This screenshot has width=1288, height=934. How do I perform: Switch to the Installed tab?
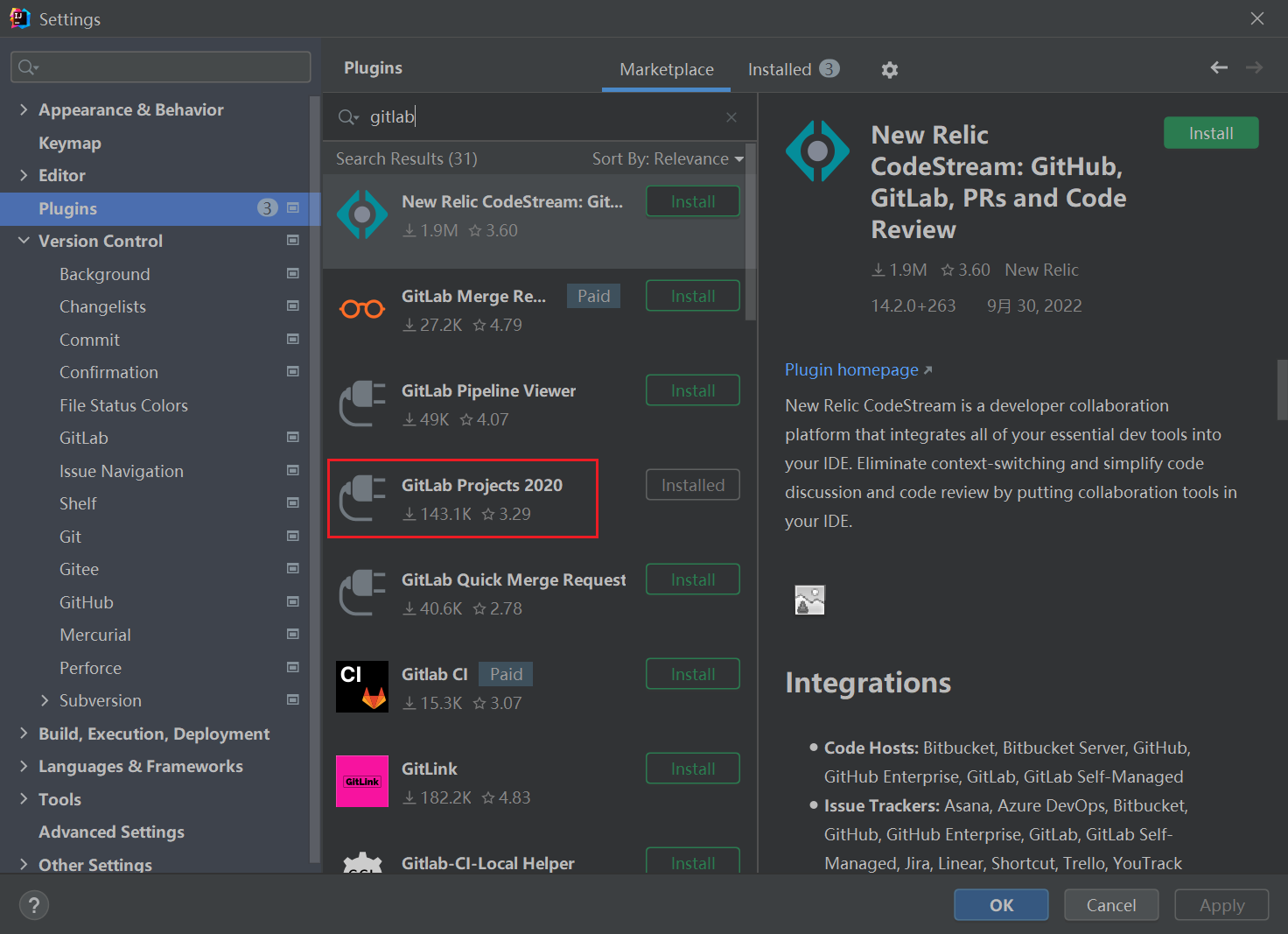pyautogui.click(x=793, y=69)
